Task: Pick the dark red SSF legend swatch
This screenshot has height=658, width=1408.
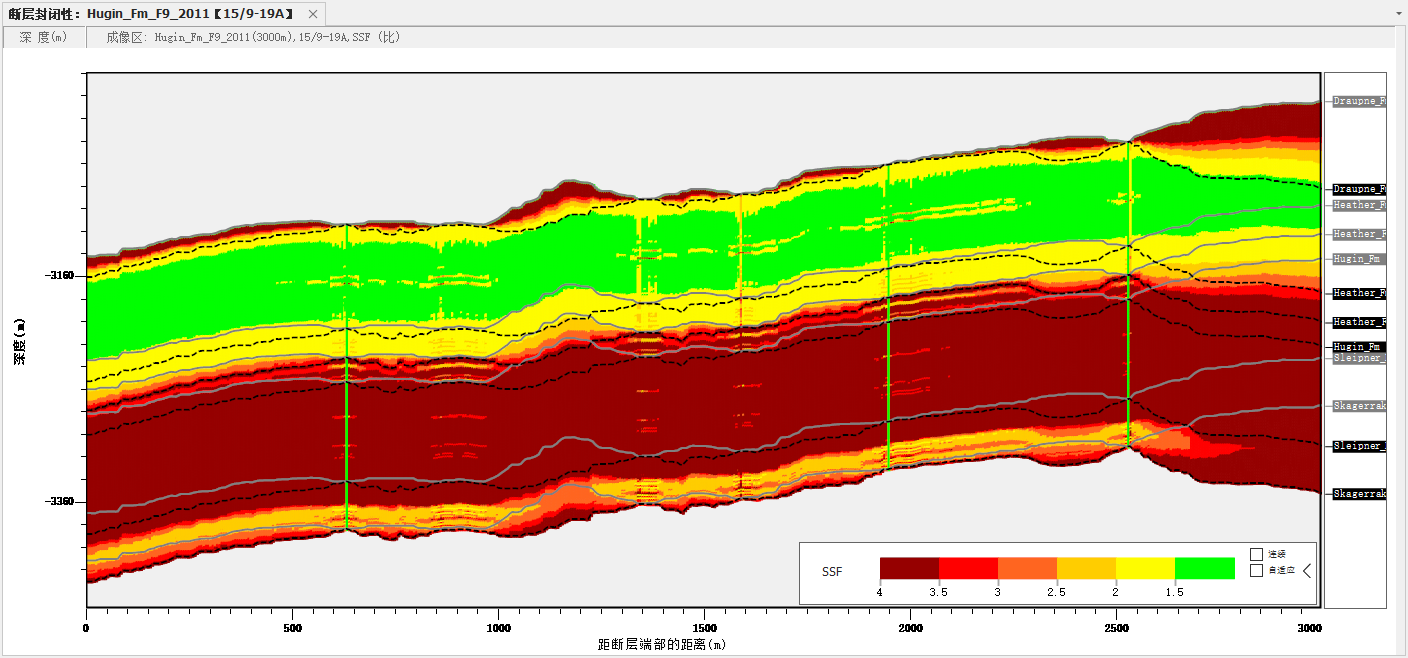Action: coord(909,568)
